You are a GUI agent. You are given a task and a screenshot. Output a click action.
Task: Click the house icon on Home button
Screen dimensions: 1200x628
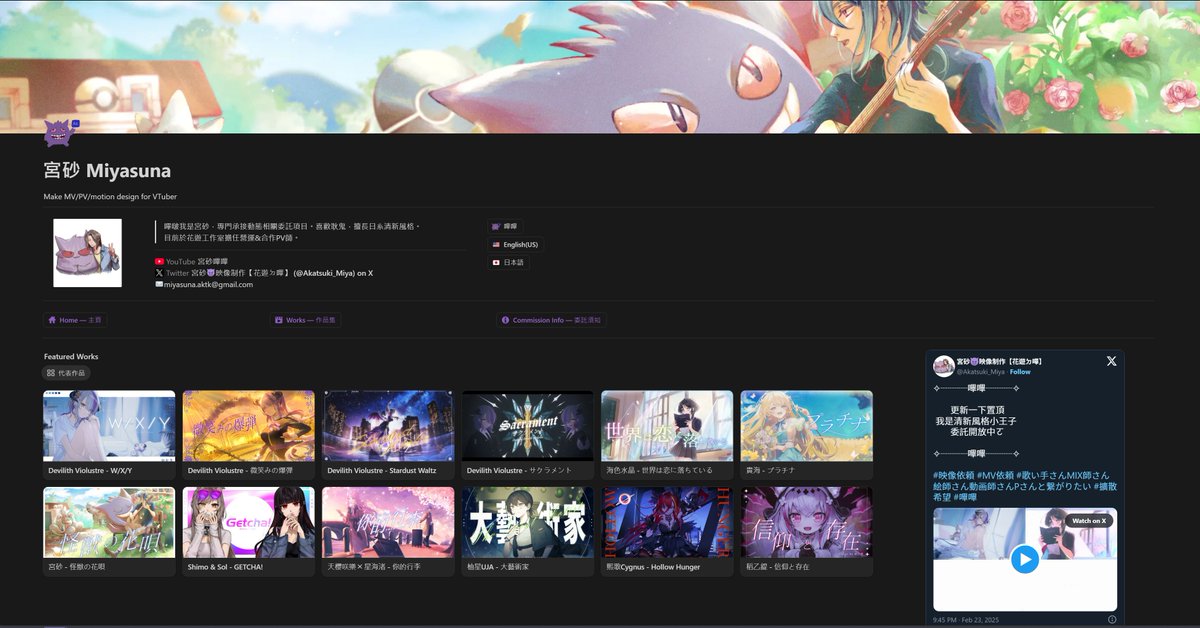(51, 320)
